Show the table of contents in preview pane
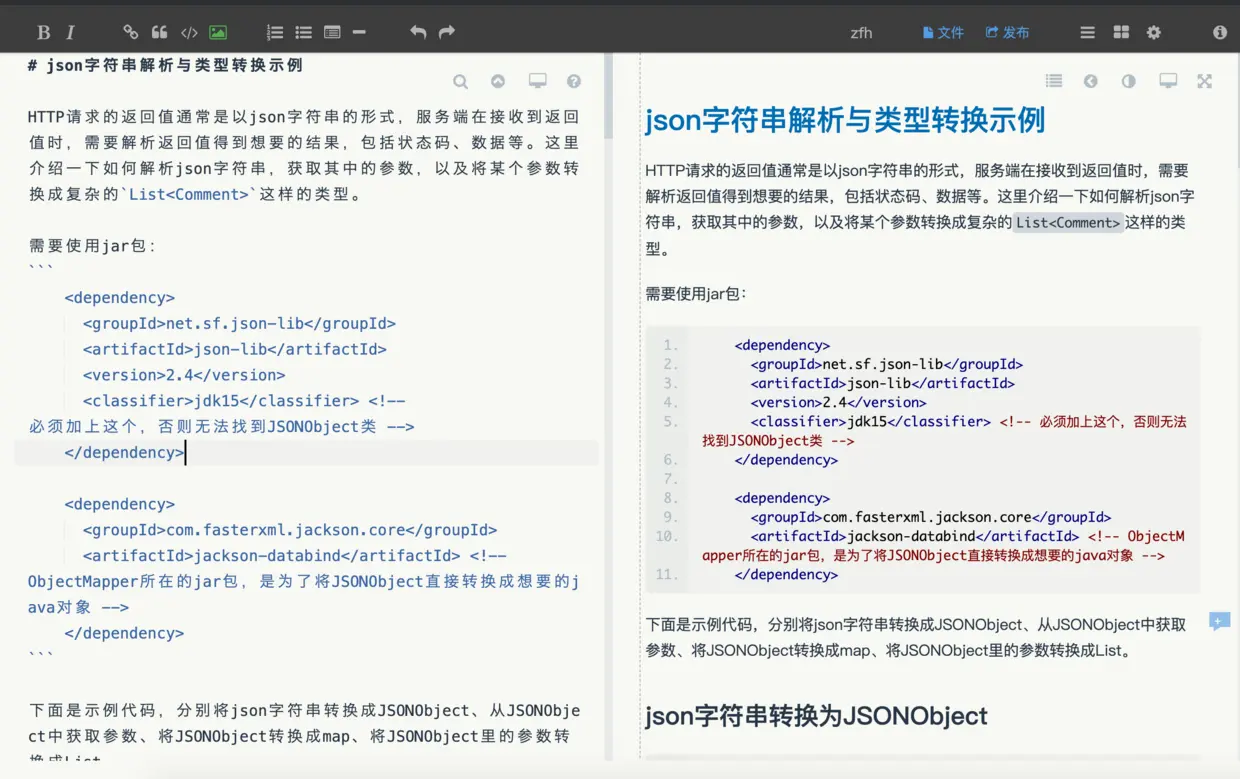 1054,81
